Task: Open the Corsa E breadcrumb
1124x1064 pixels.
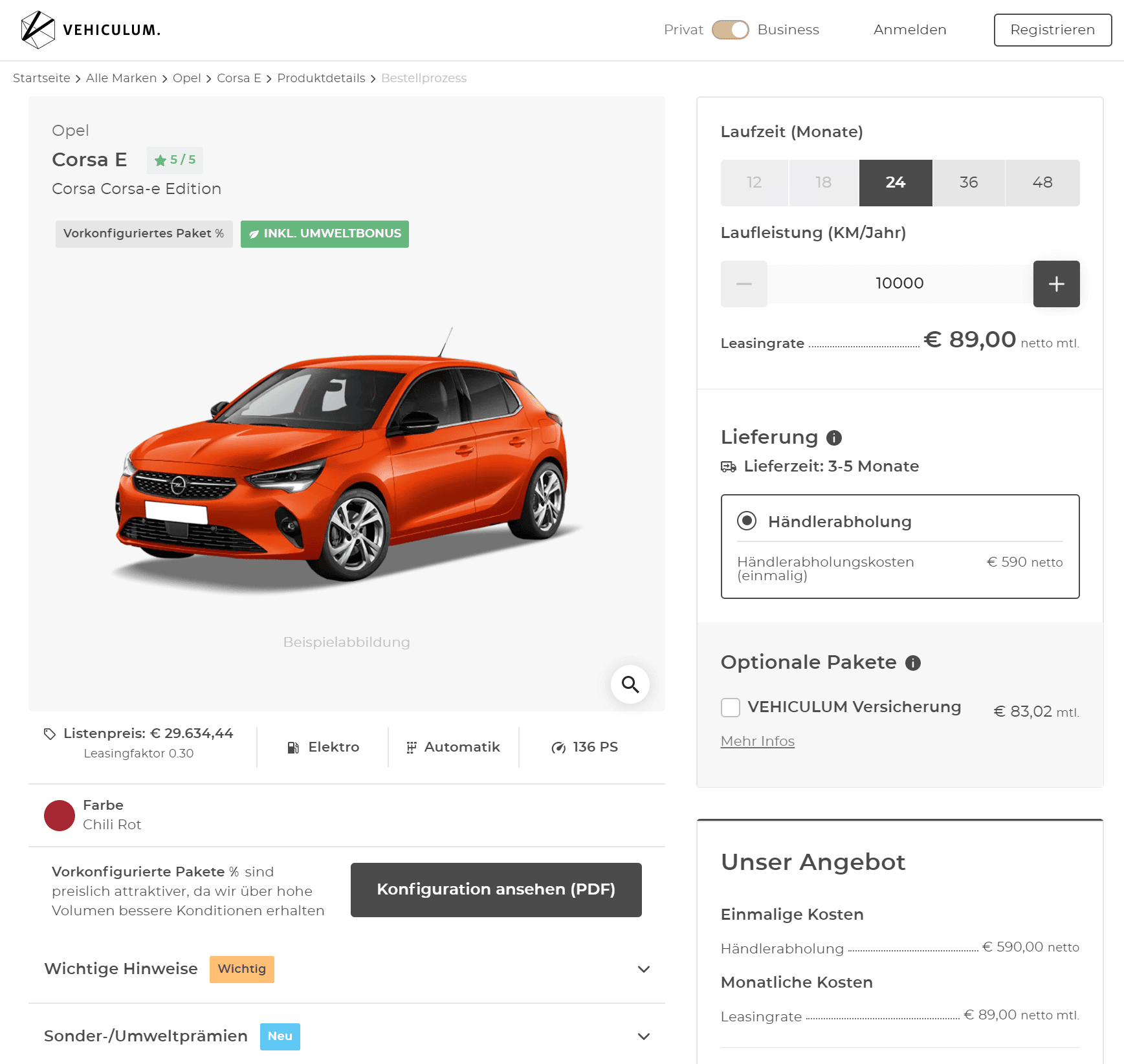Action: click(239, 78)
